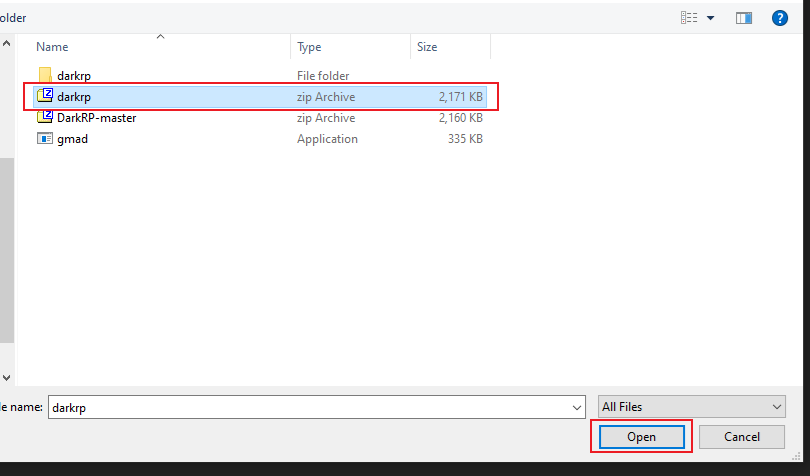Click the 335 KB size cell
The width and height of the screenshot is (810, 476).
pyautogui.click(x=465, y=139)
